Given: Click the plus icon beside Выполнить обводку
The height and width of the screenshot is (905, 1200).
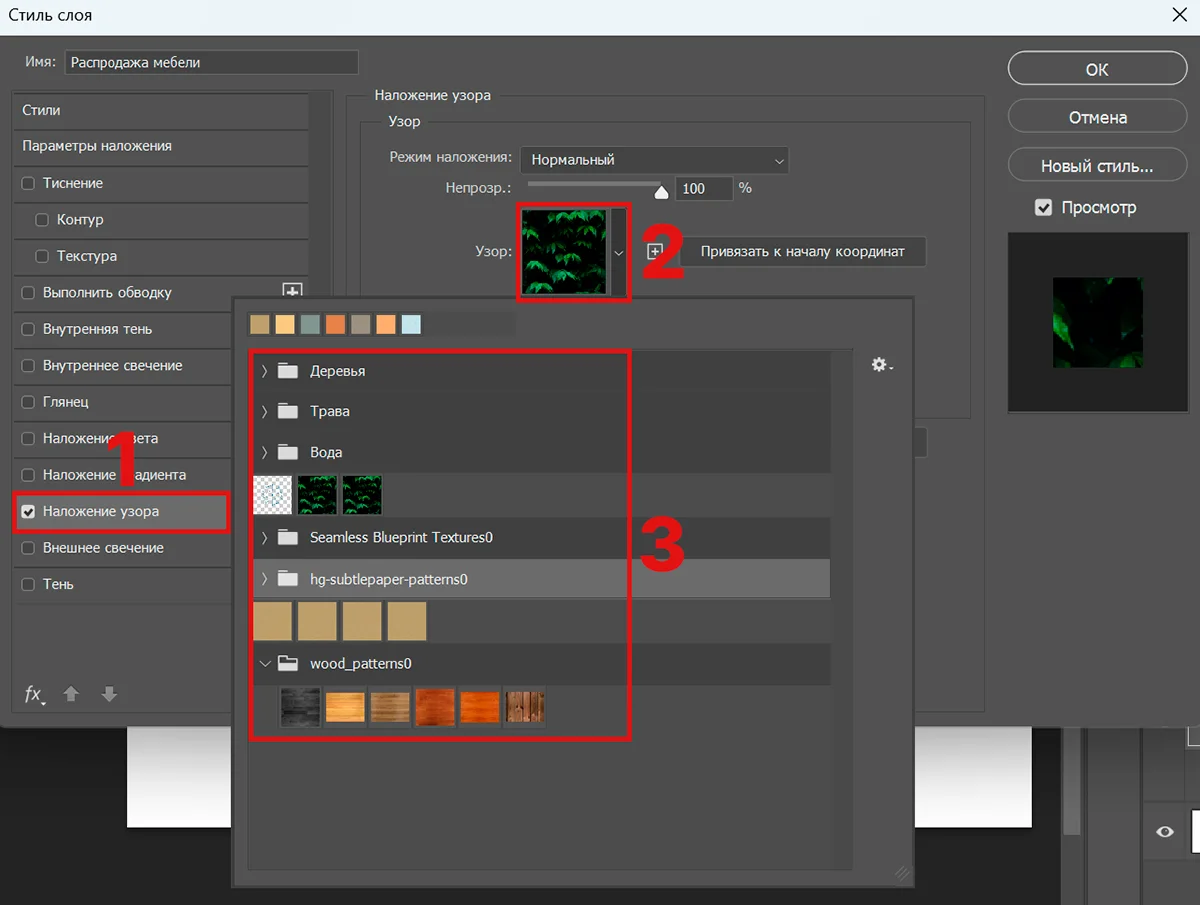Looking at the screenshot, I should tap(292, 291).
